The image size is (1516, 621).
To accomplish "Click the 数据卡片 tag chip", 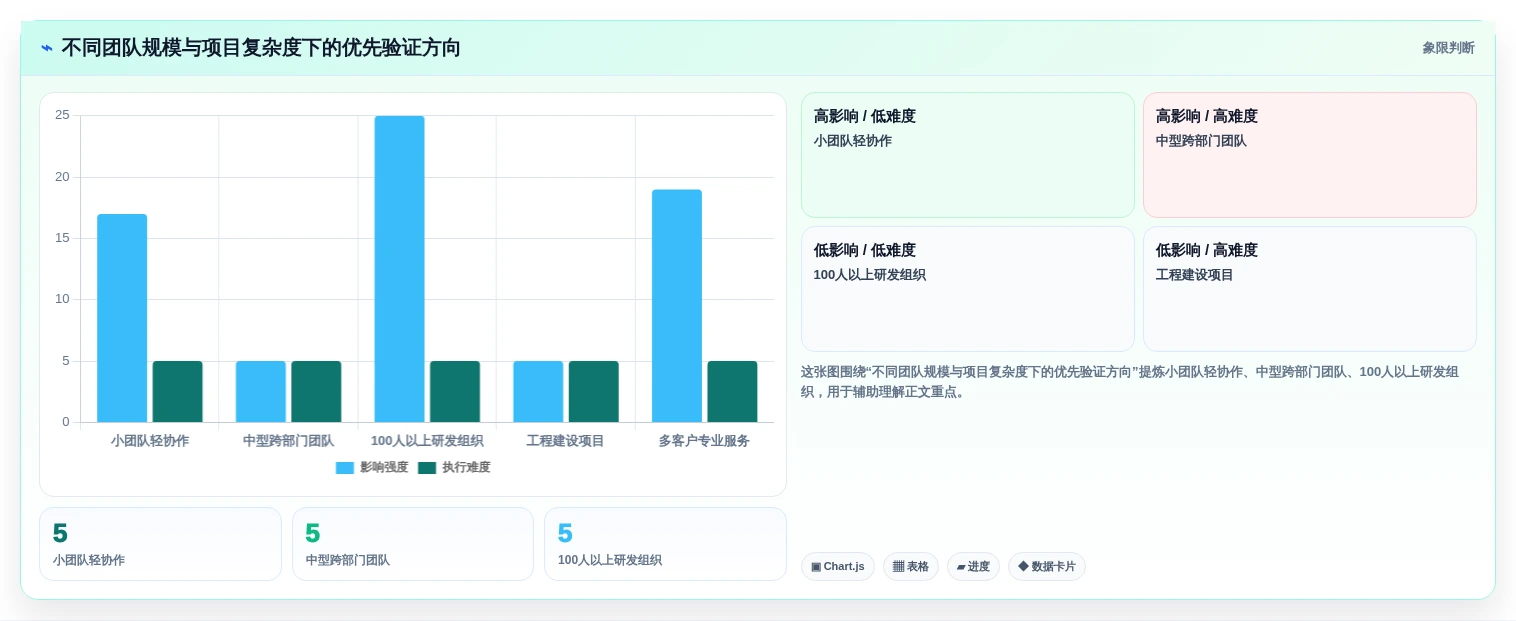I will click(x=1047, y=567).
